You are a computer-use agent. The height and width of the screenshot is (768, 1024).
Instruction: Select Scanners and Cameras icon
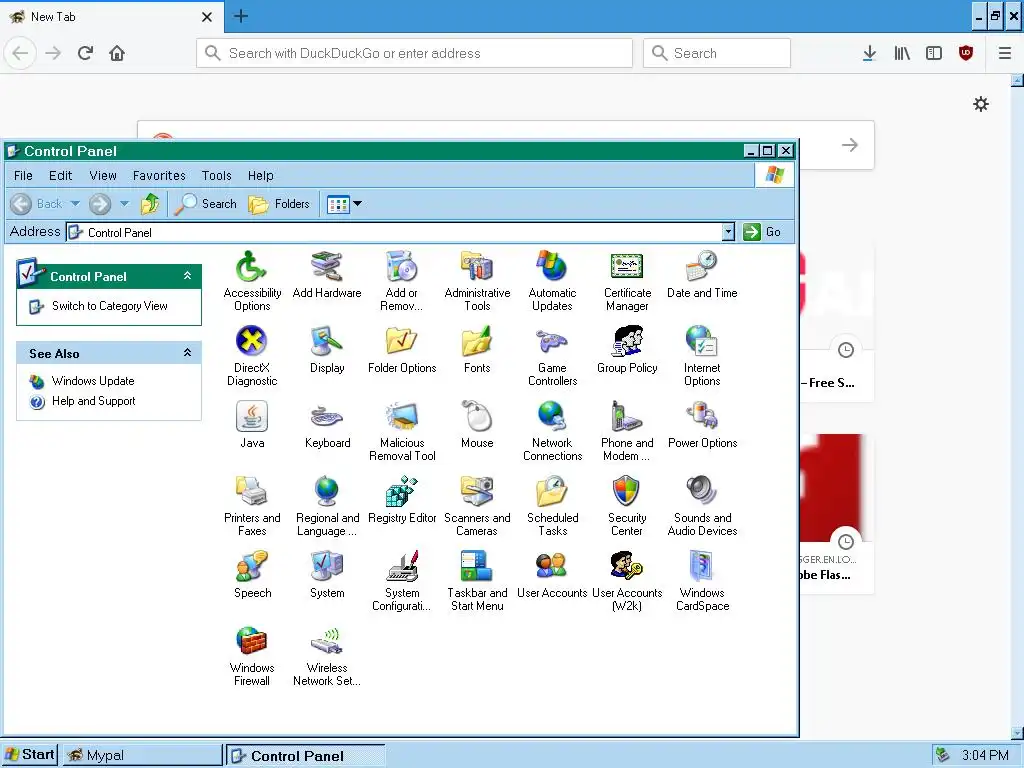pos(477,491)
